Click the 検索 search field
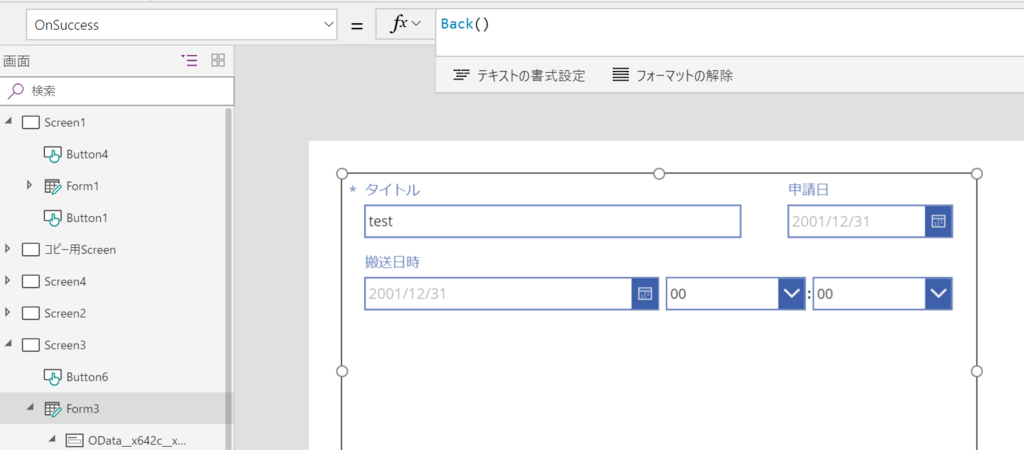Image resolution: width=1024 pixels, height=450 pixels. [x=117, y=91]
